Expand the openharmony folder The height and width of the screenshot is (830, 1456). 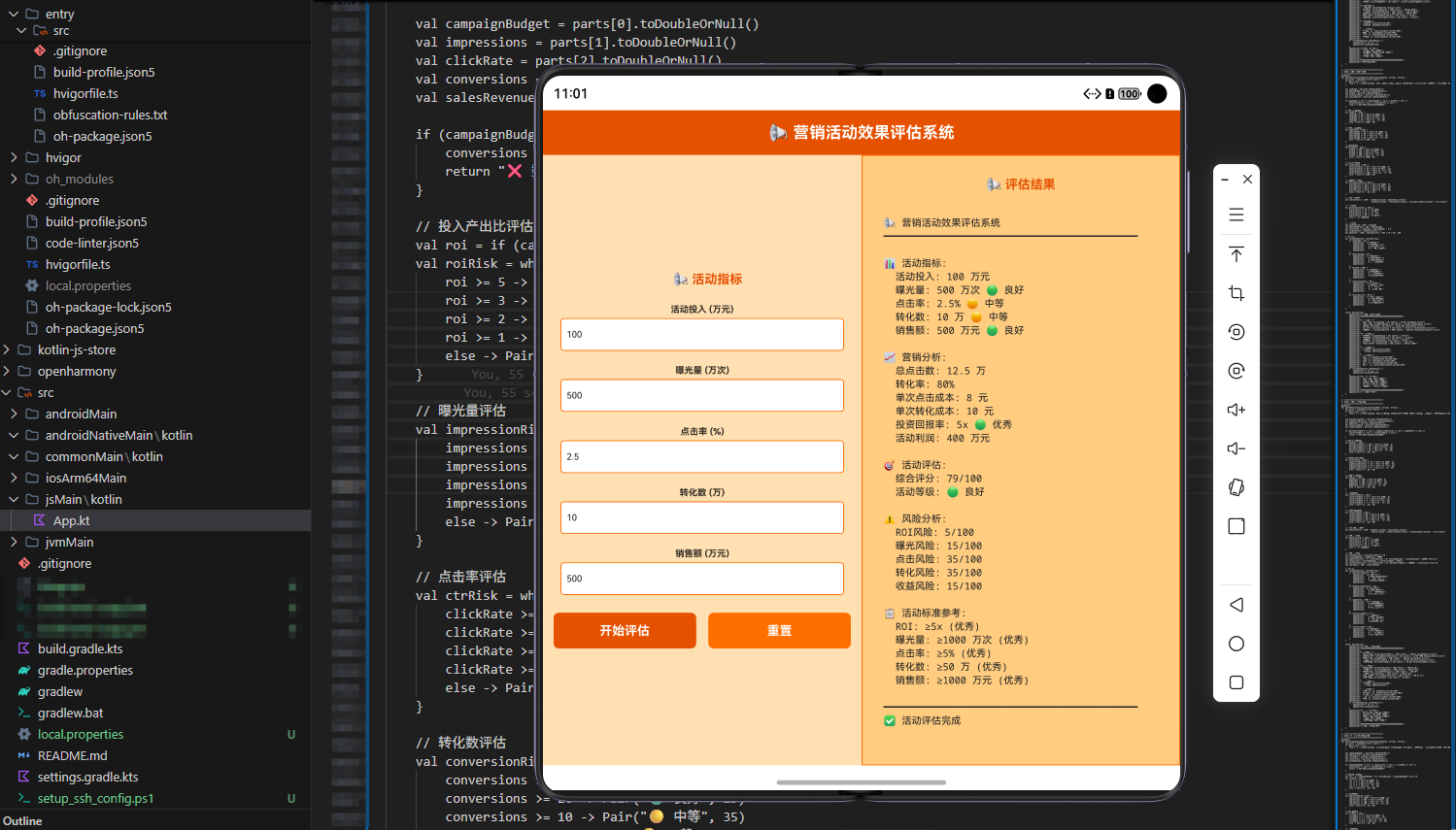pos(6,371)
